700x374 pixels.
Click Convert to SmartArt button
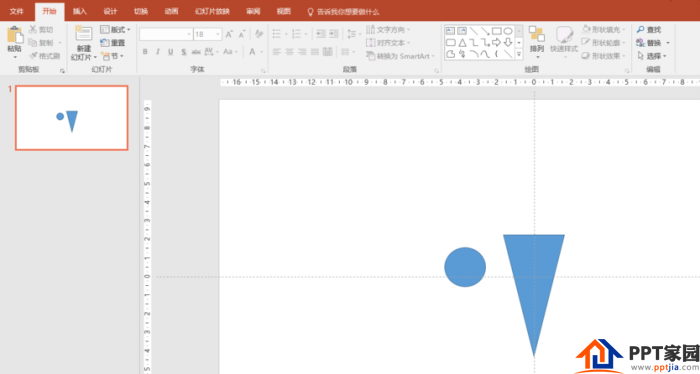coord(400,56)
